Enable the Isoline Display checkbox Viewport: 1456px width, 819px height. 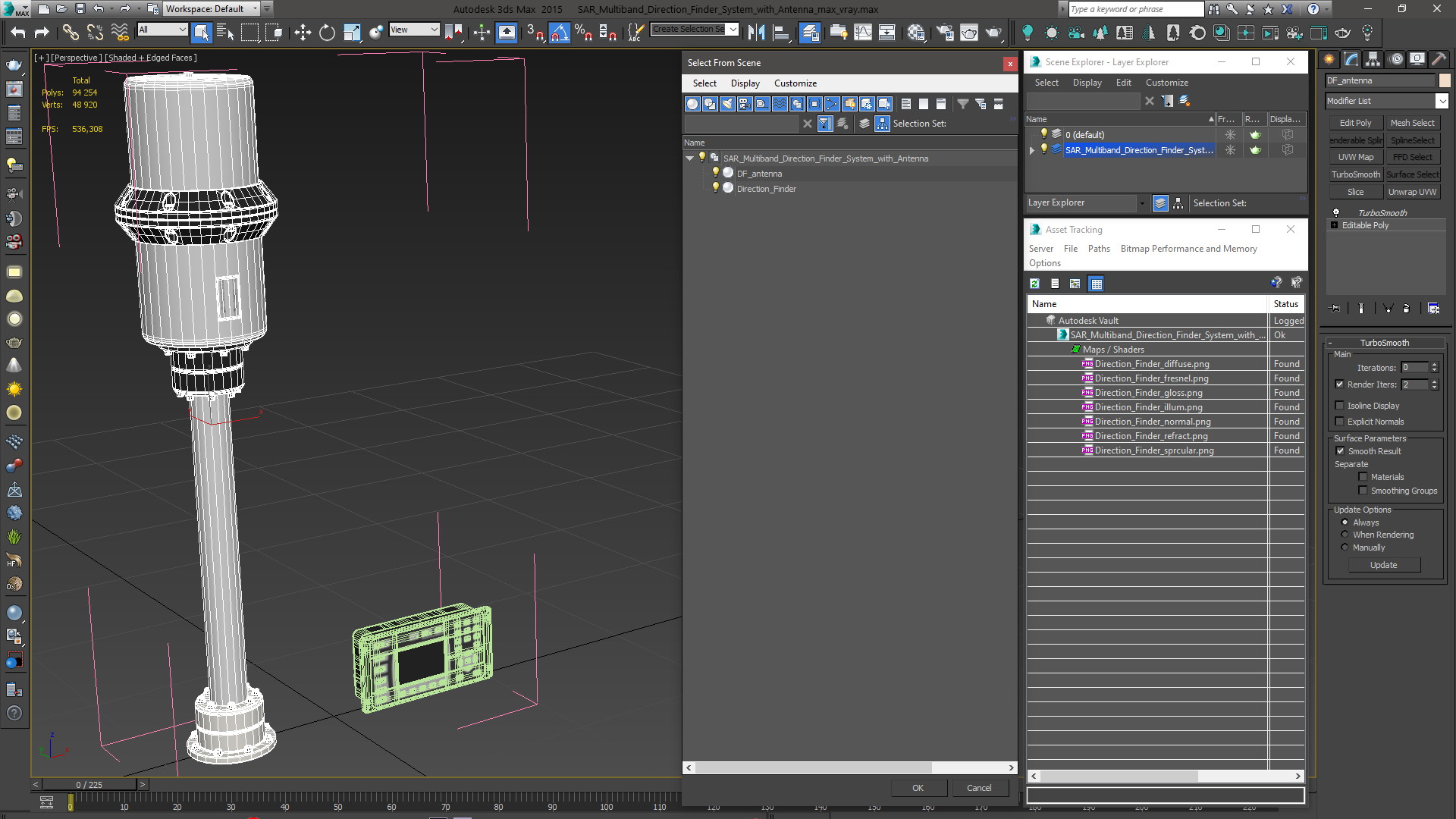pyautogui.click(x=1339, y=406)
